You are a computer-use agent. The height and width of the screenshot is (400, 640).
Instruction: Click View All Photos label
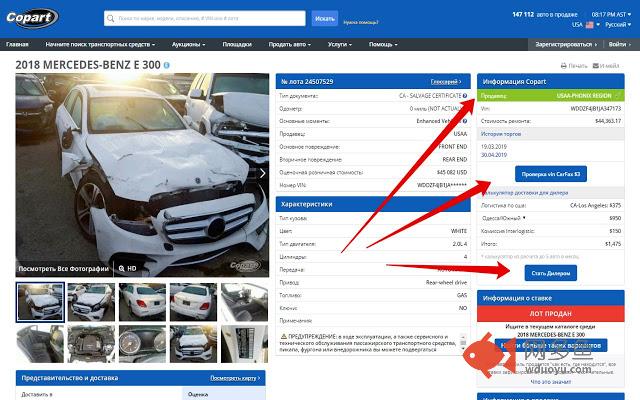[x=63, y=269]
